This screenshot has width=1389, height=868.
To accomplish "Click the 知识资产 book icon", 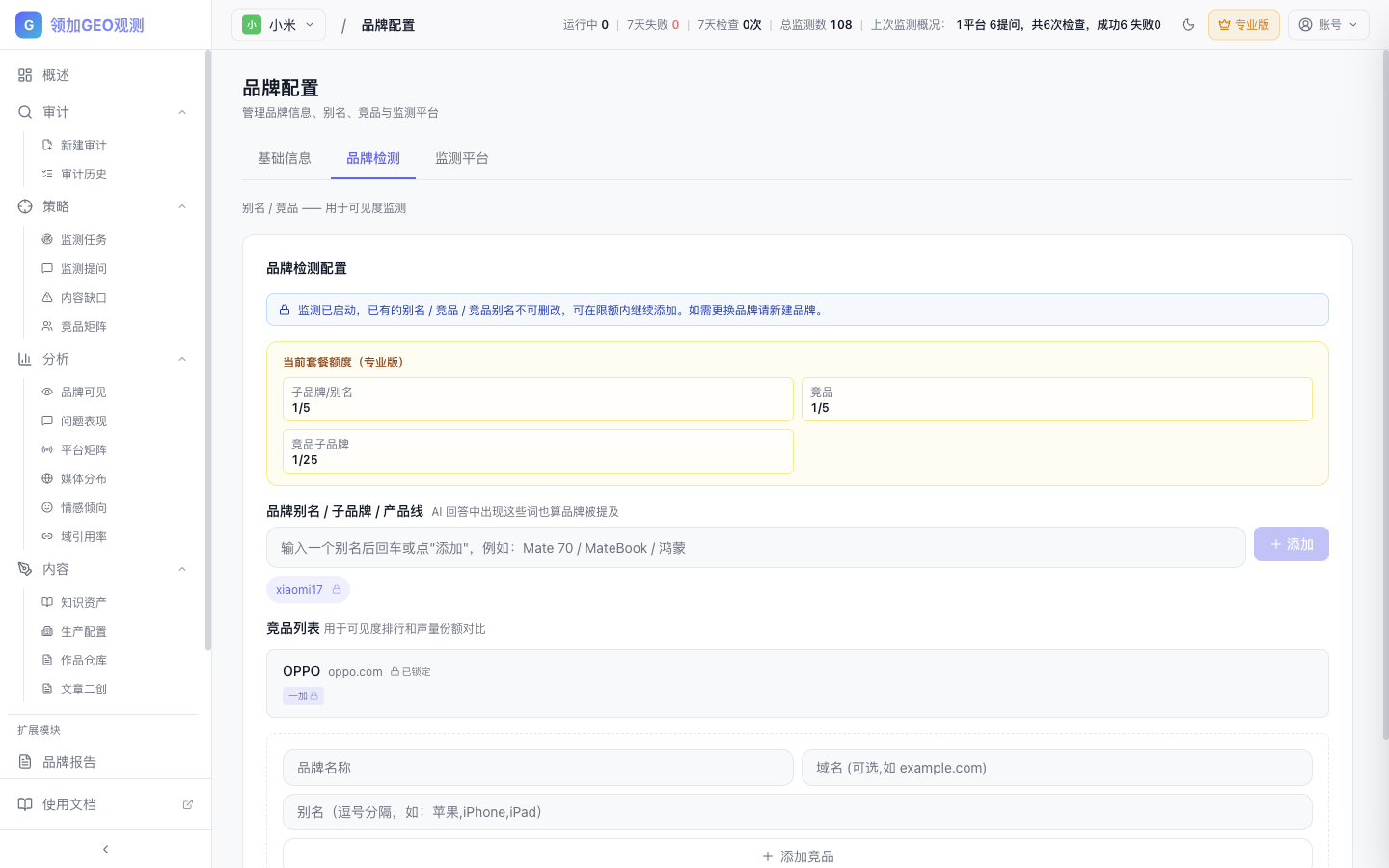I will coord(47,602).
